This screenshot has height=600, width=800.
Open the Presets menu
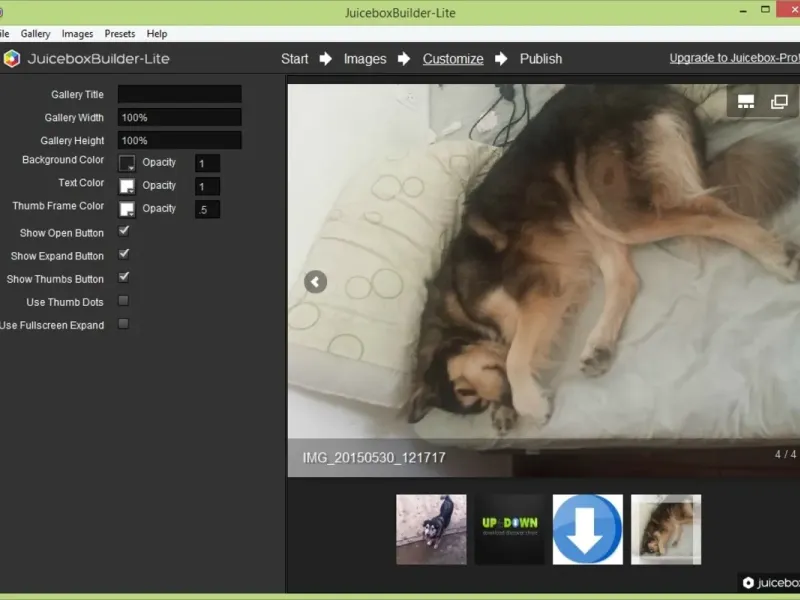click(x=120, y=34)
